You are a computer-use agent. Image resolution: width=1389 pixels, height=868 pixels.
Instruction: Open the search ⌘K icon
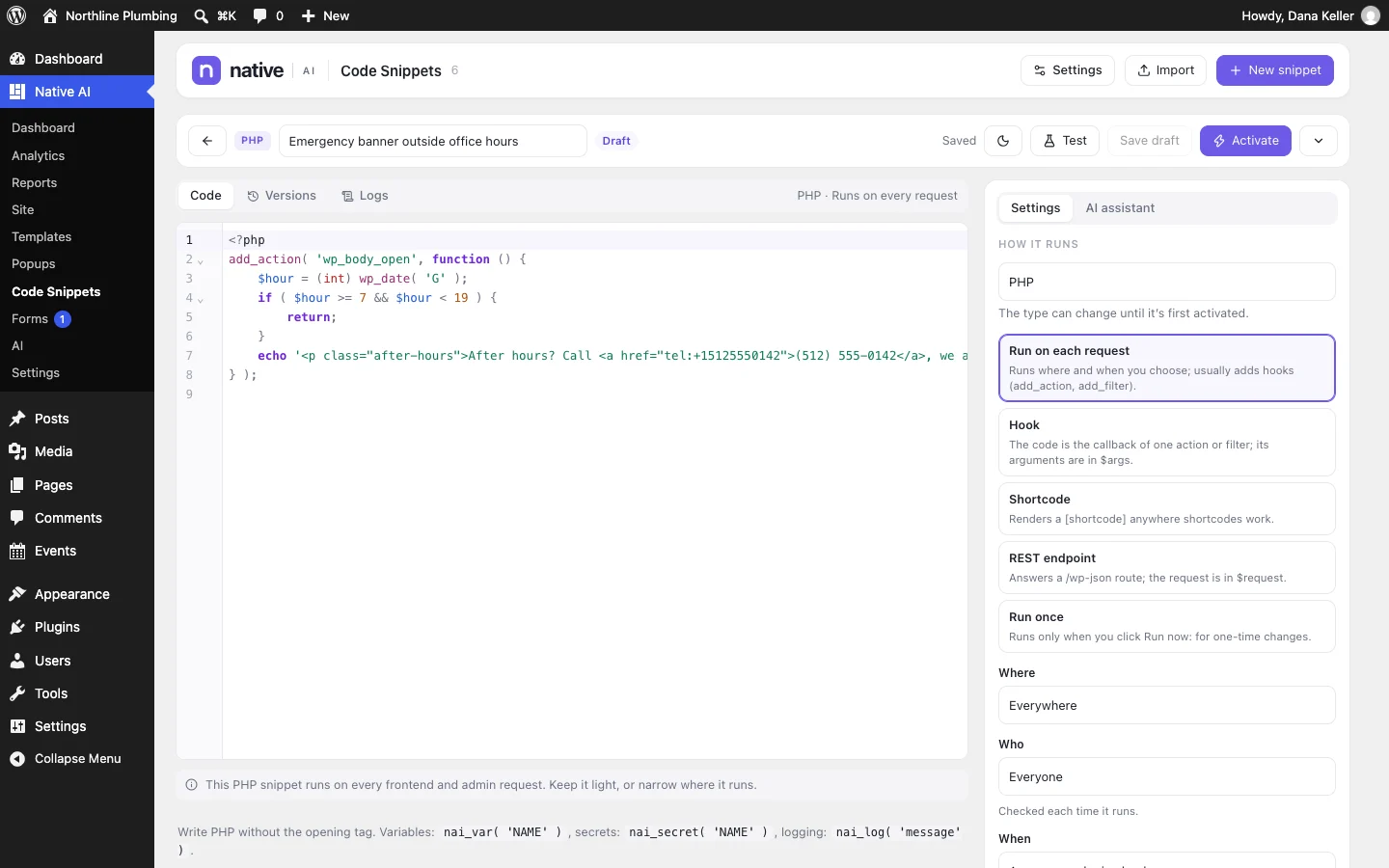pyautogui.click(x=201, y=15)
